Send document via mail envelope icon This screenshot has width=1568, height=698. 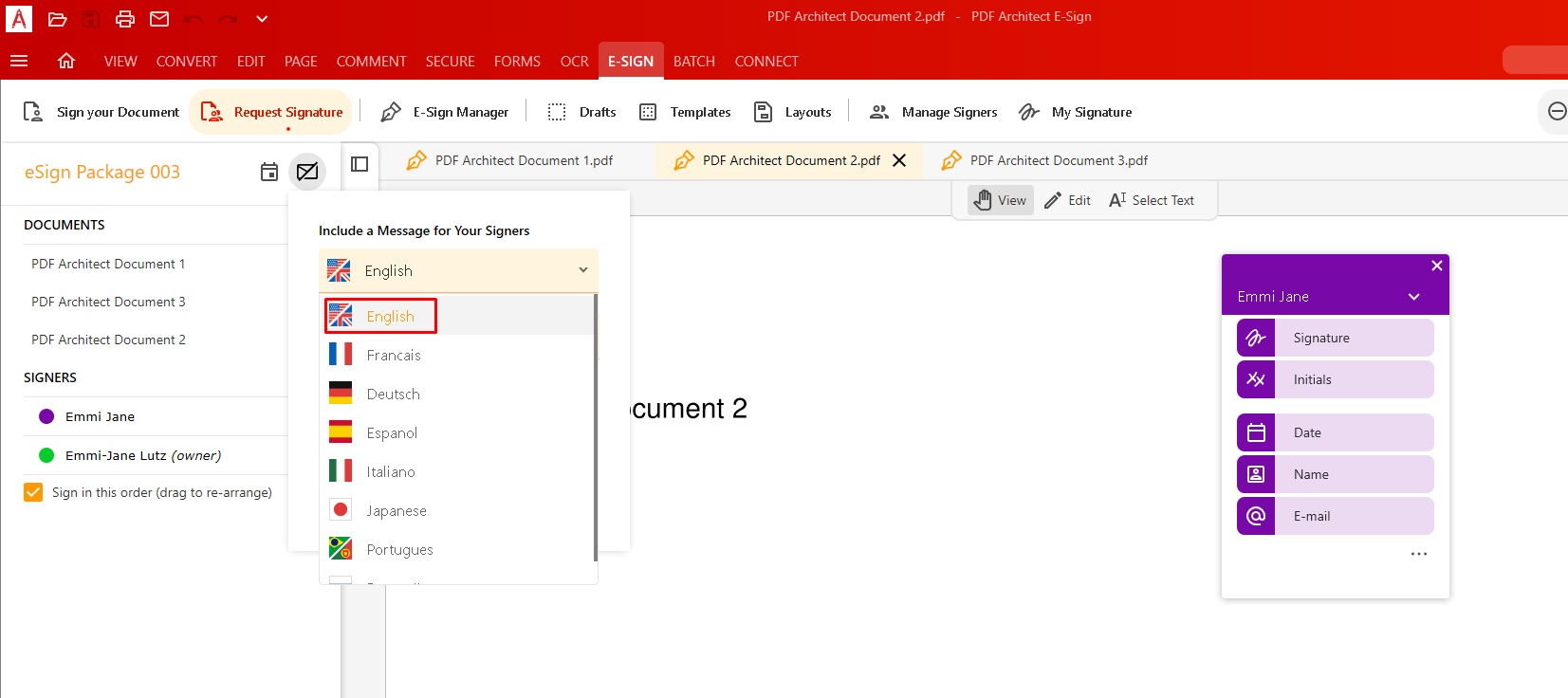click(x=159, y=19)
